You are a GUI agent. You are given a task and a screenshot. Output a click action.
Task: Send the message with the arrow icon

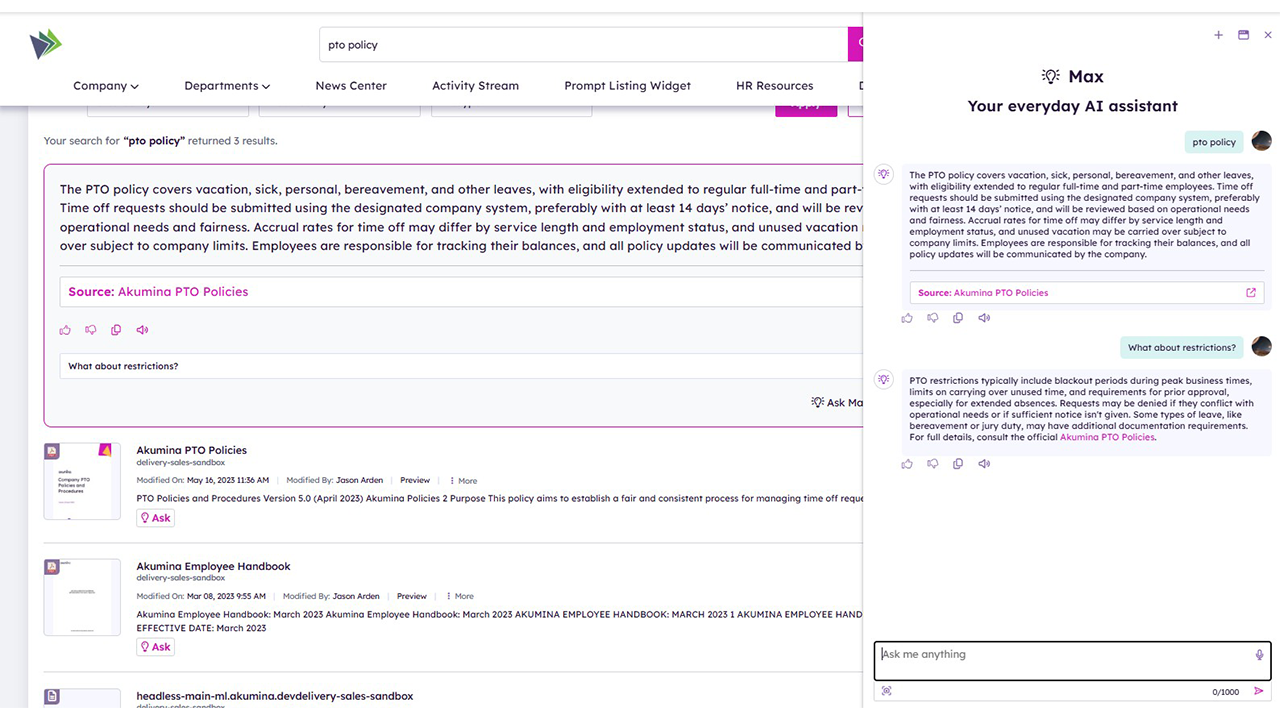[x=1259, y=691]
